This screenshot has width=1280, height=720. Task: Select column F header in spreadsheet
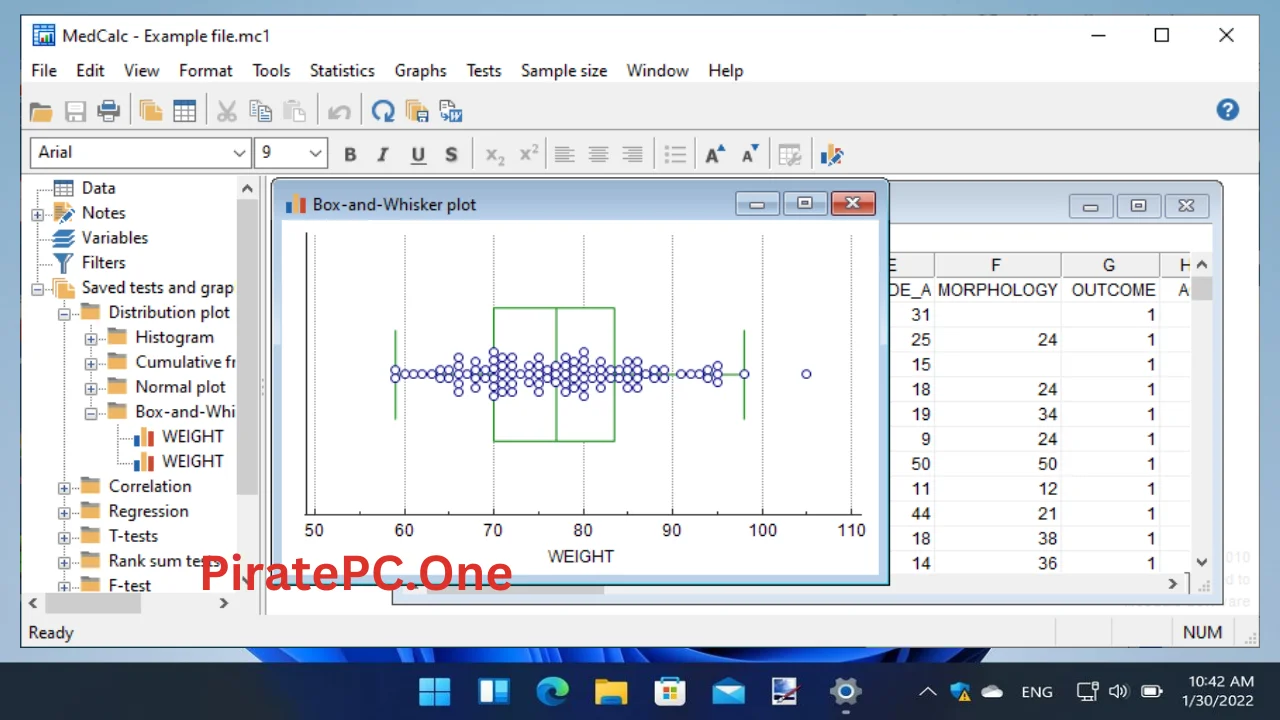tap(997, 265)
